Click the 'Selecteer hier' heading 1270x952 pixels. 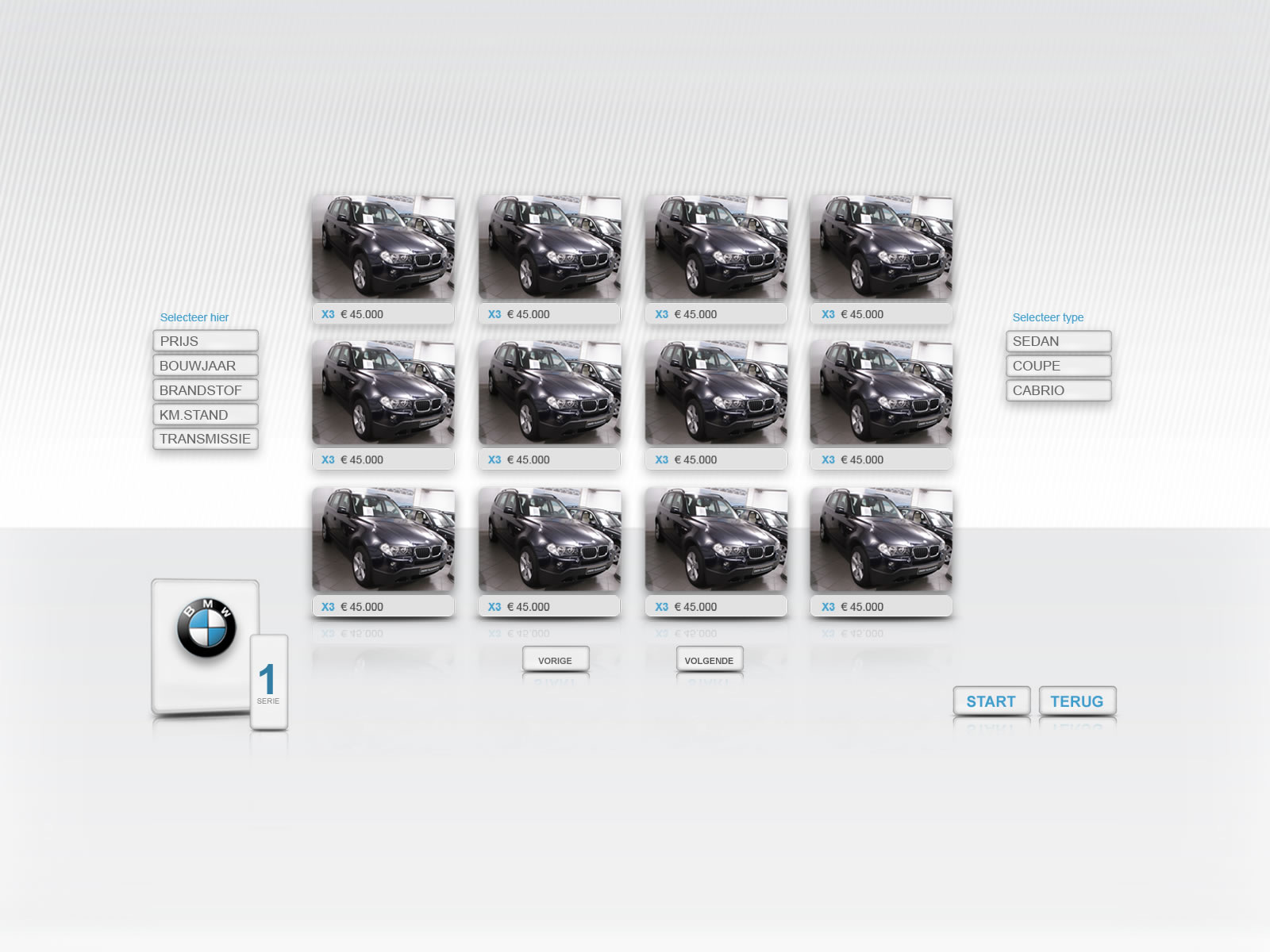tap(194, 317)
